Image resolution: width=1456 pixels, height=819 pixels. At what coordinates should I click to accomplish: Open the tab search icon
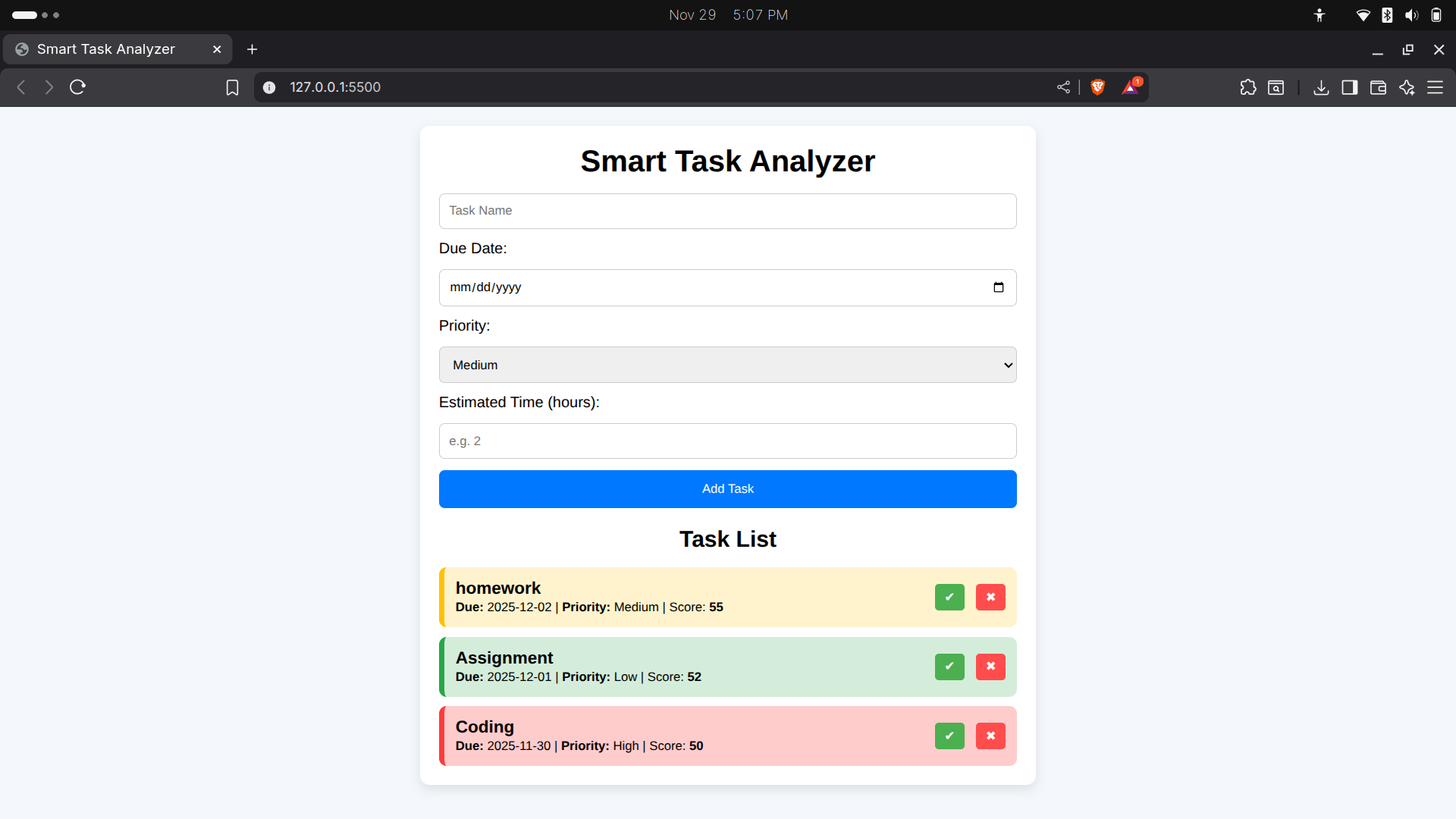[1276, 87]
